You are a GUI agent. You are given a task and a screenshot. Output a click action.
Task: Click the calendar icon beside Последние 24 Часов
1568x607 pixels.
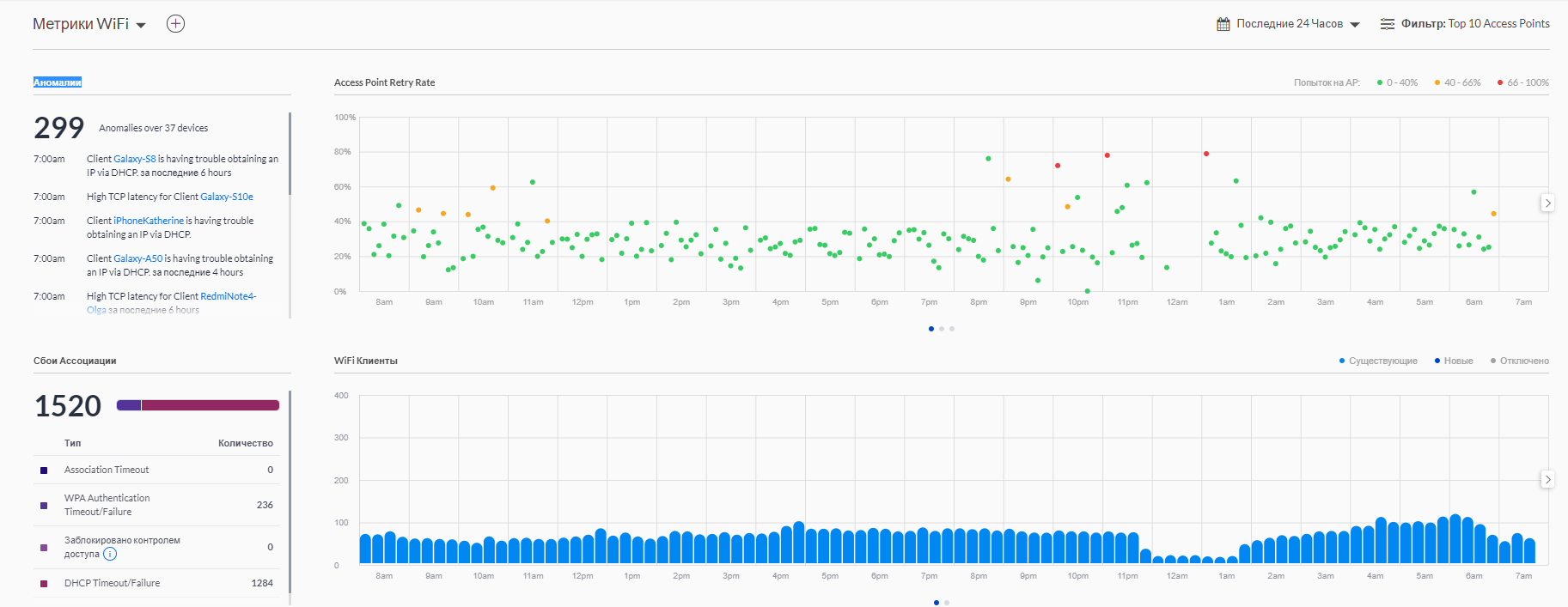tap(1223, 24)
